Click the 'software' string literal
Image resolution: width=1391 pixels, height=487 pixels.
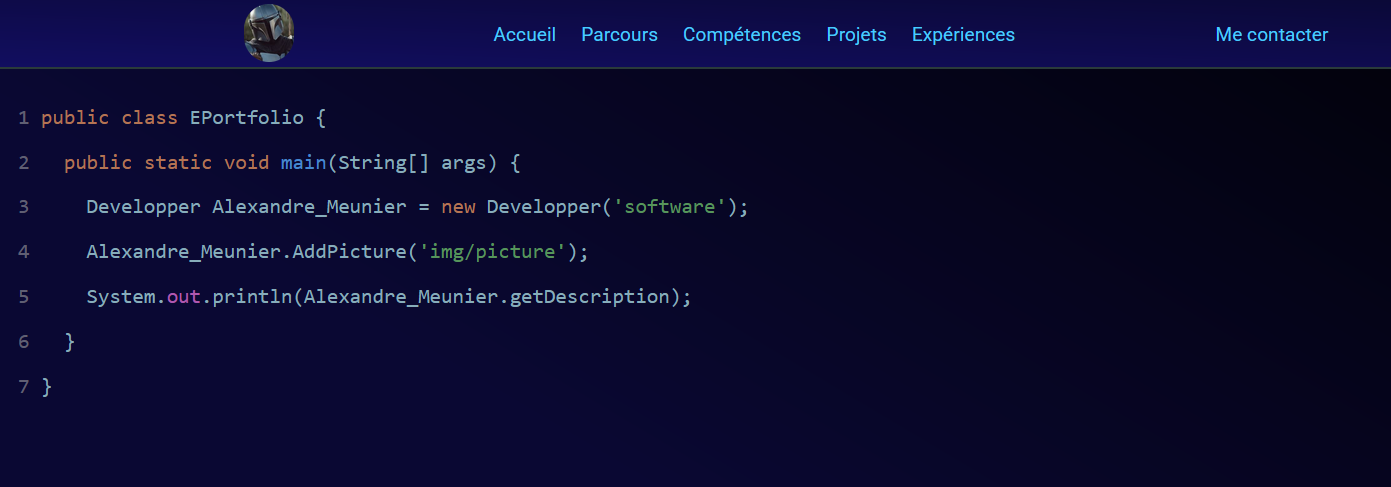click(x=670, y=207)
